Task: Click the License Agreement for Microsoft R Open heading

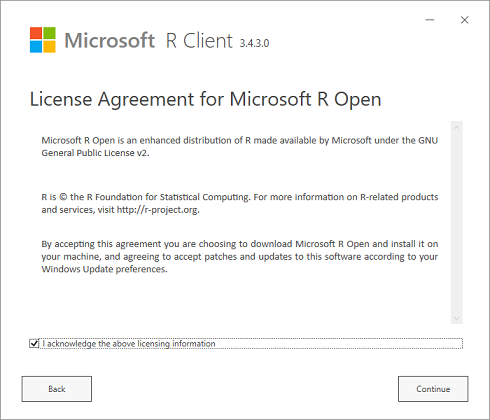Action: (205, 99)
